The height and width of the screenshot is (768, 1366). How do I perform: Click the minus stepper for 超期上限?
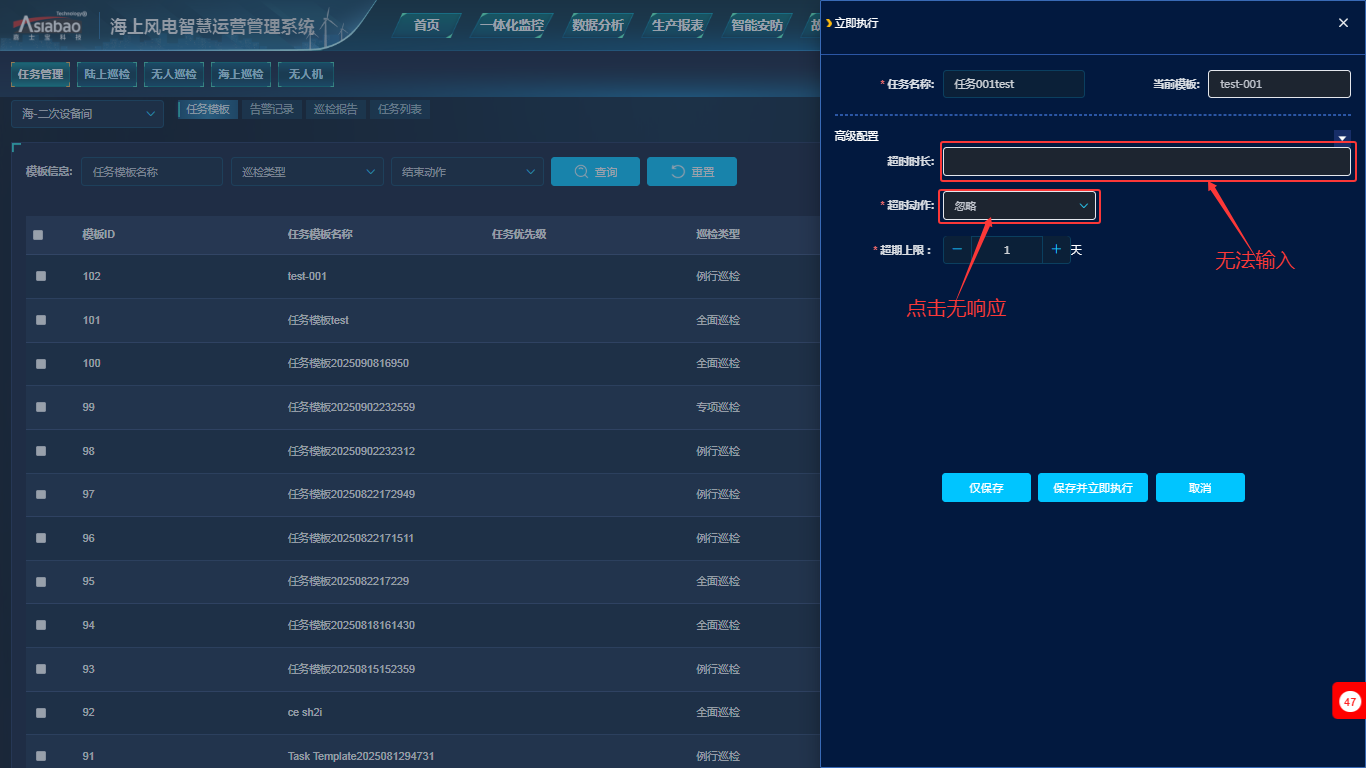pos(957,250)
